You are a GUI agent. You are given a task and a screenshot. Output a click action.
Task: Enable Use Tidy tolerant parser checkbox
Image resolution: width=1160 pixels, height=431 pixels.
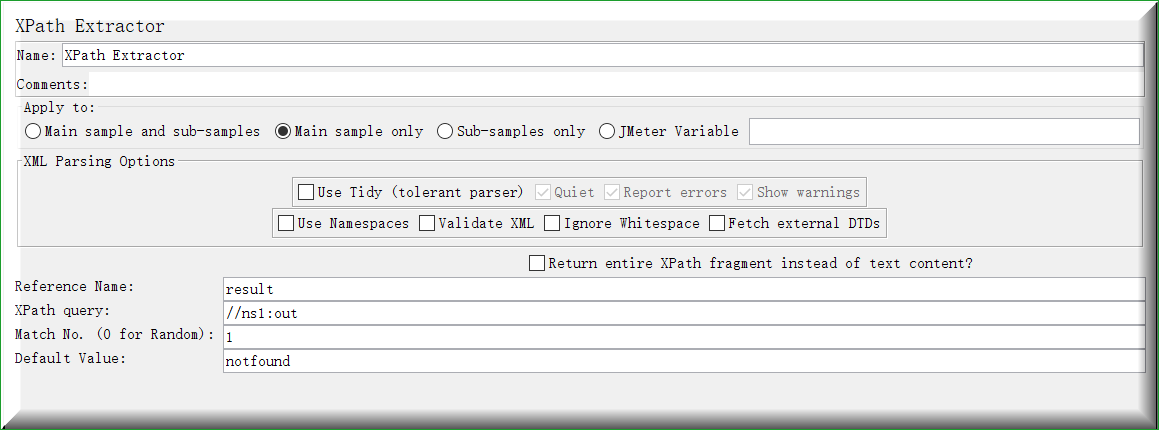click(x=411, y=192)
